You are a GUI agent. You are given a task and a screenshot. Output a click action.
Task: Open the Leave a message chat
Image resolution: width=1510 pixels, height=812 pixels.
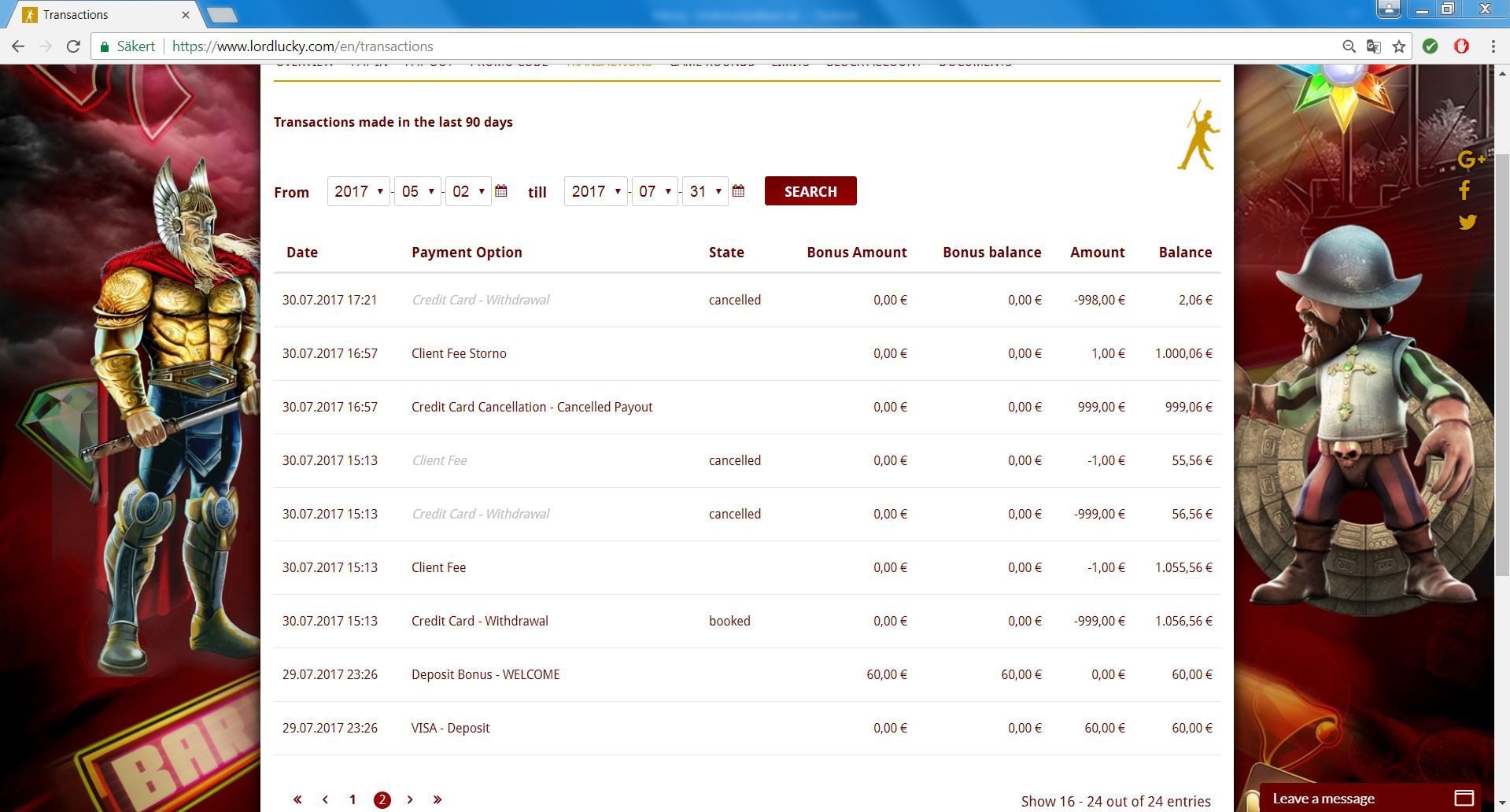pyautogui.click(x=1324, y=799)
